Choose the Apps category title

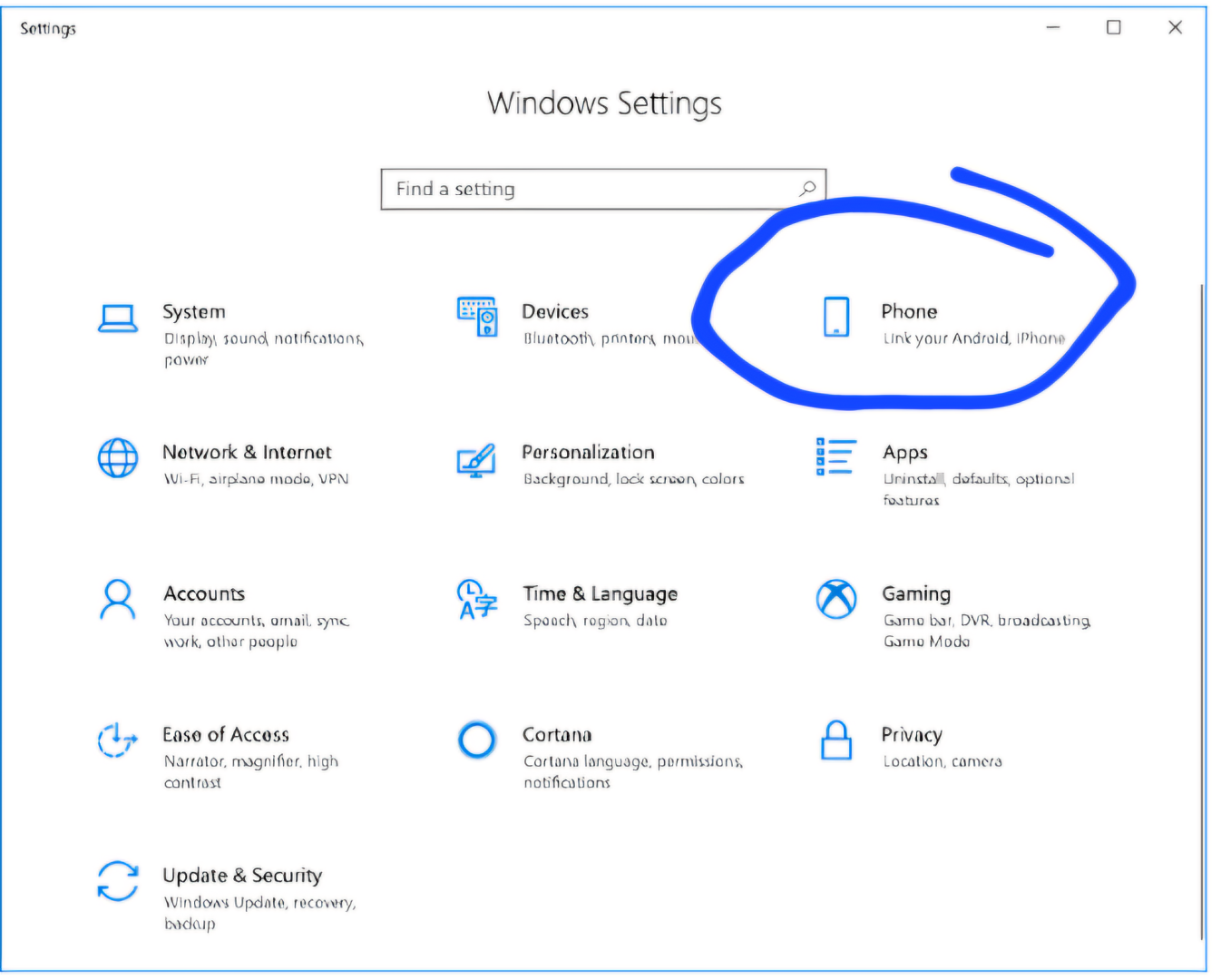click(905, 453)
